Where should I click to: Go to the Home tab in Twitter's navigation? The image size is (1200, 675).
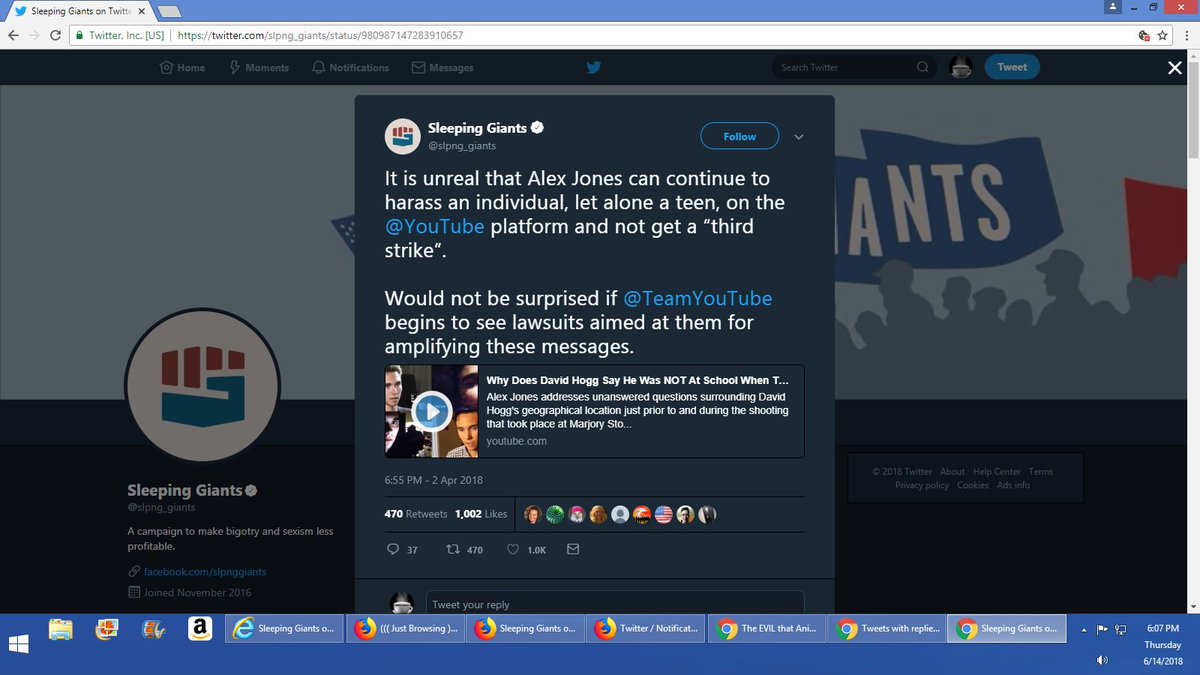(182, 67)
